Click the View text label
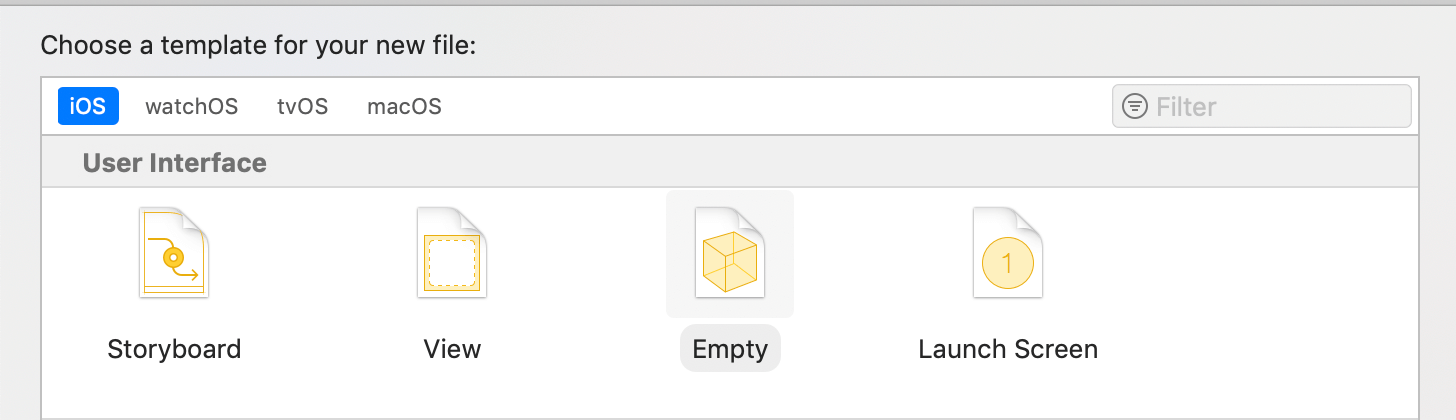 pos(452,349)
